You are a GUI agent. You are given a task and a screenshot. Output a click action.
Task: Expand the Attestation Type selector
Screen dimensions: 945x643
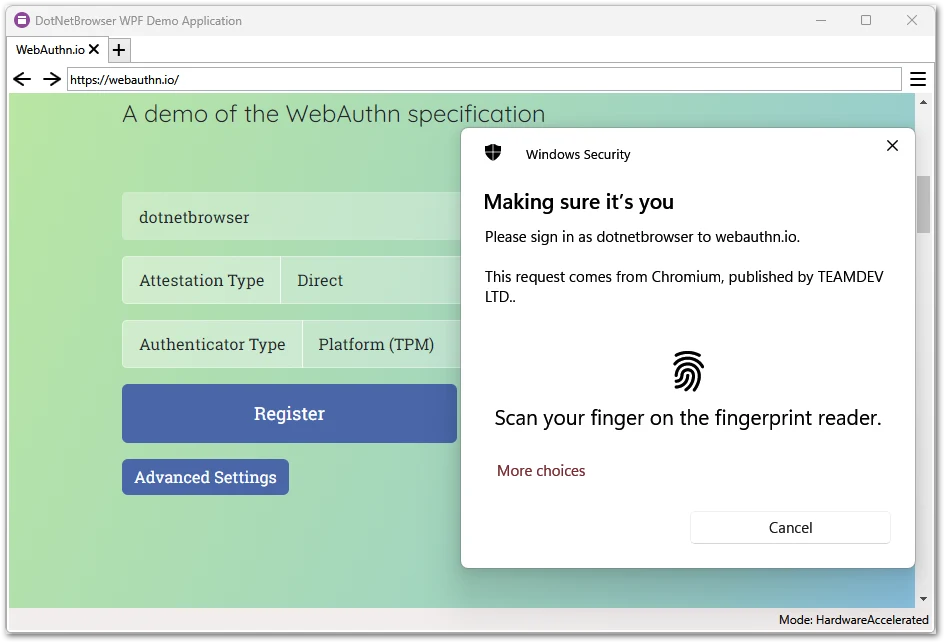pyautogui.click(x=200, y=280)
